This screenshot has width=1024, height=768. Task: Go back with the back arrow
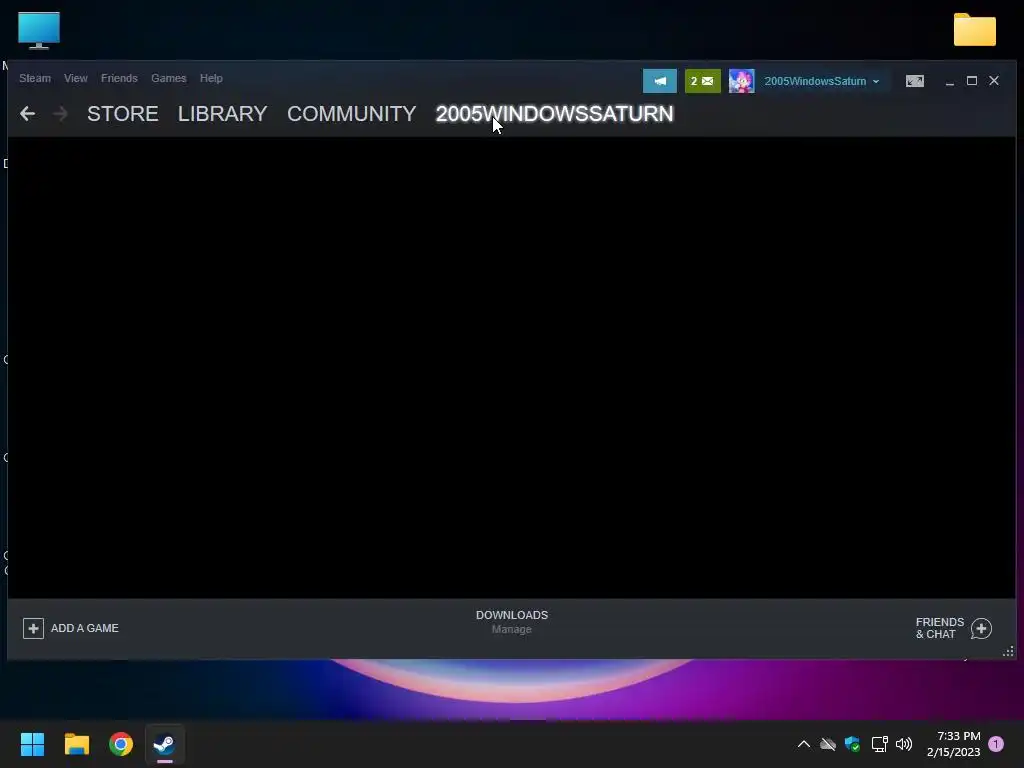tap(27, 114)
